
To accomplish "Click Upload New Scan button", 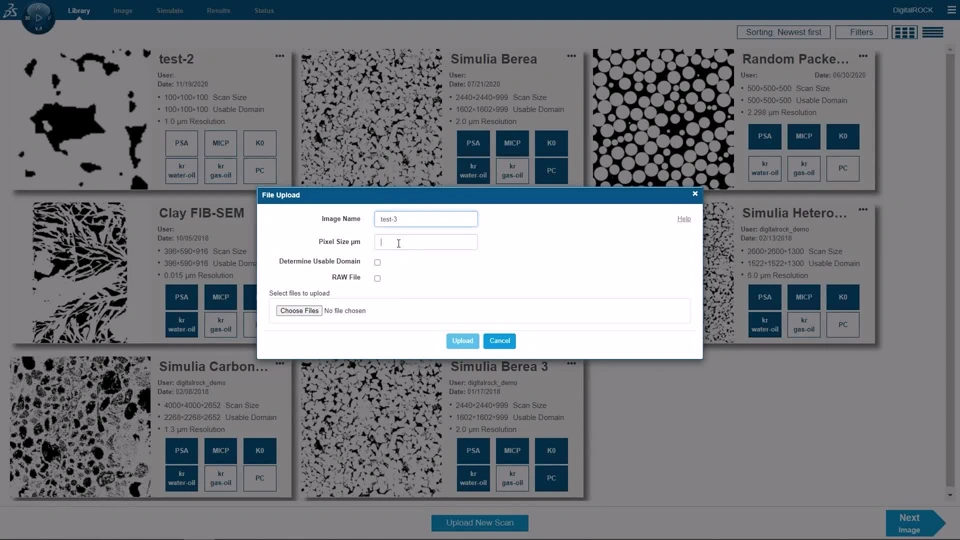I will point(479,523).
